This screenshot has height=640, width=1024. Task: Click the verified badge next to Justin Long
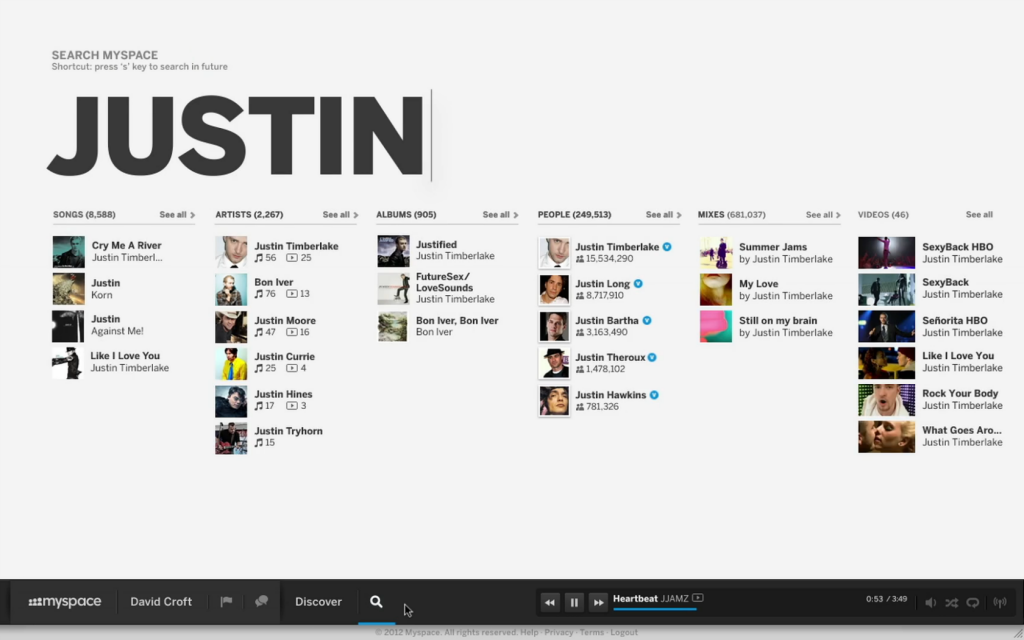click(x=638, y=283)
